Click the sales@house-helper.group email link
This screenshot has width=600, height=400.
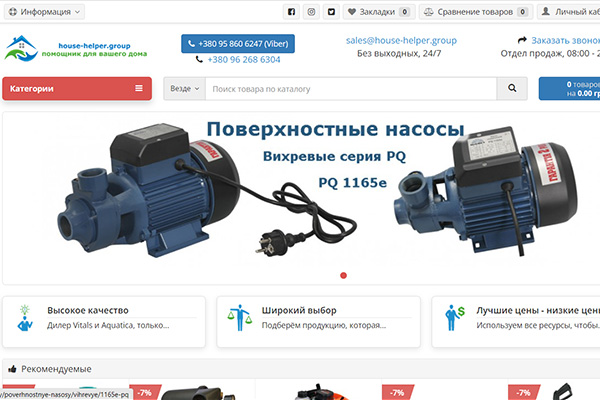tap(401, 40)
